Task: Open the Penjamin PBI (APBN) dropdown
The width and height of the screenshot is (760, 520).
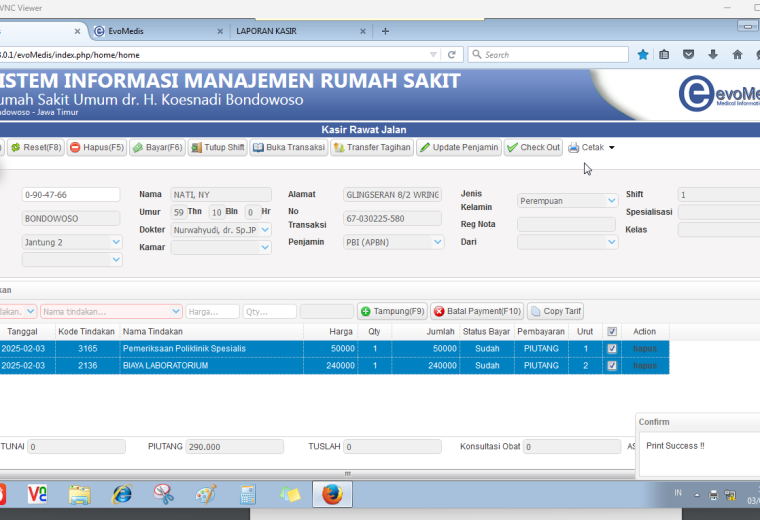Action: [393, 242]
